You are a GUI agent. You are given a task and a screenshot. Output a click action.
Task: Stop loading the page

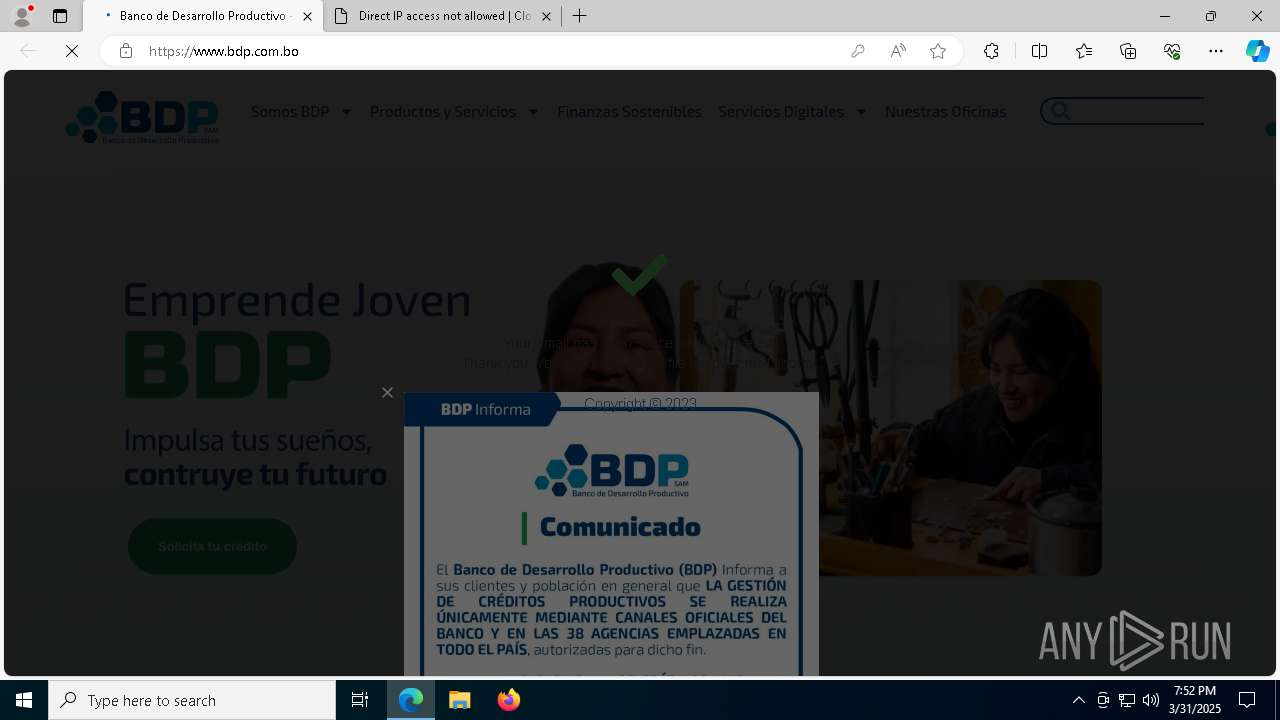pos(72,51)
